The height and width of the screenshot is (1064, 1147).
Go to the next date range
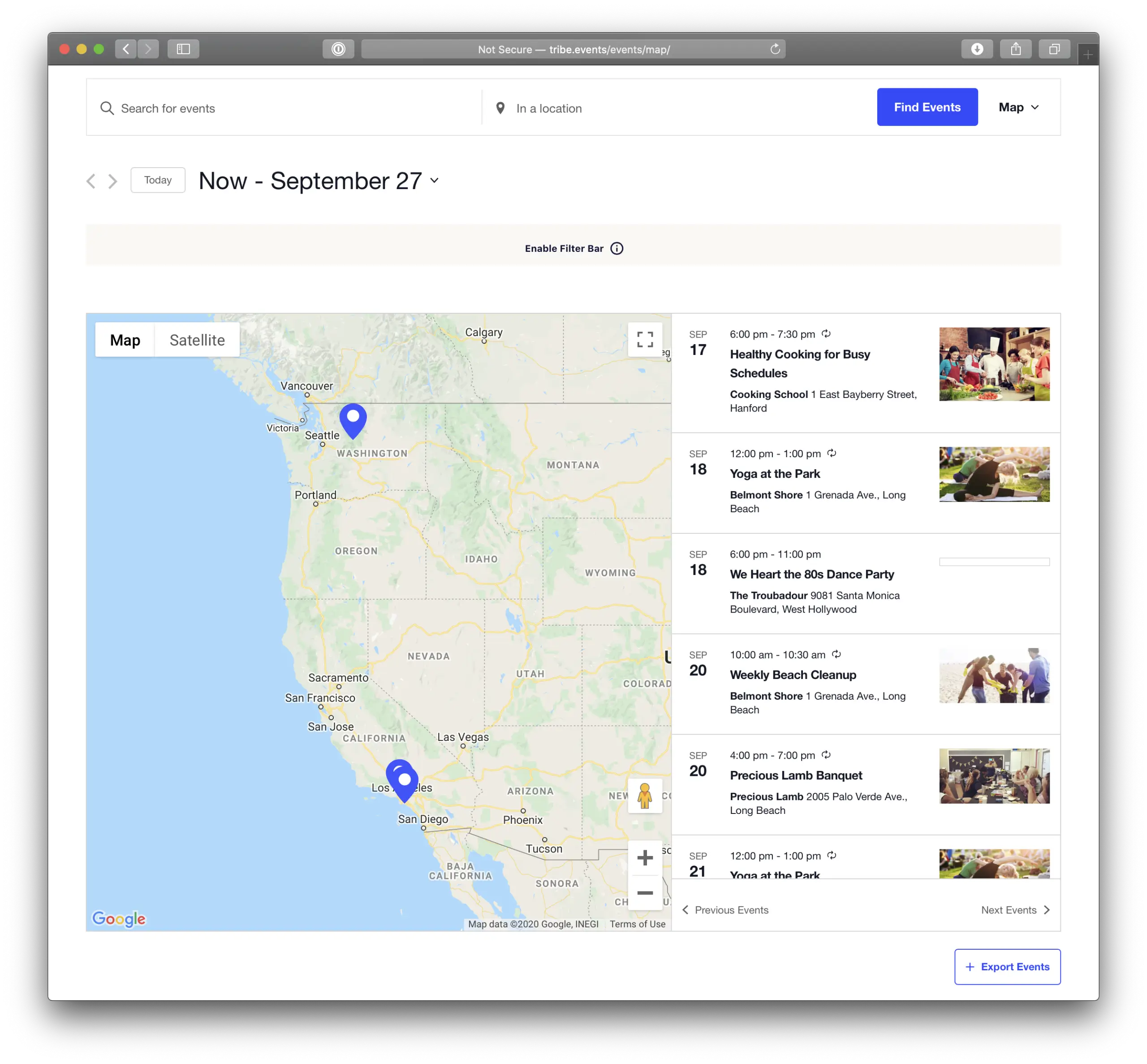coord(113,182)
